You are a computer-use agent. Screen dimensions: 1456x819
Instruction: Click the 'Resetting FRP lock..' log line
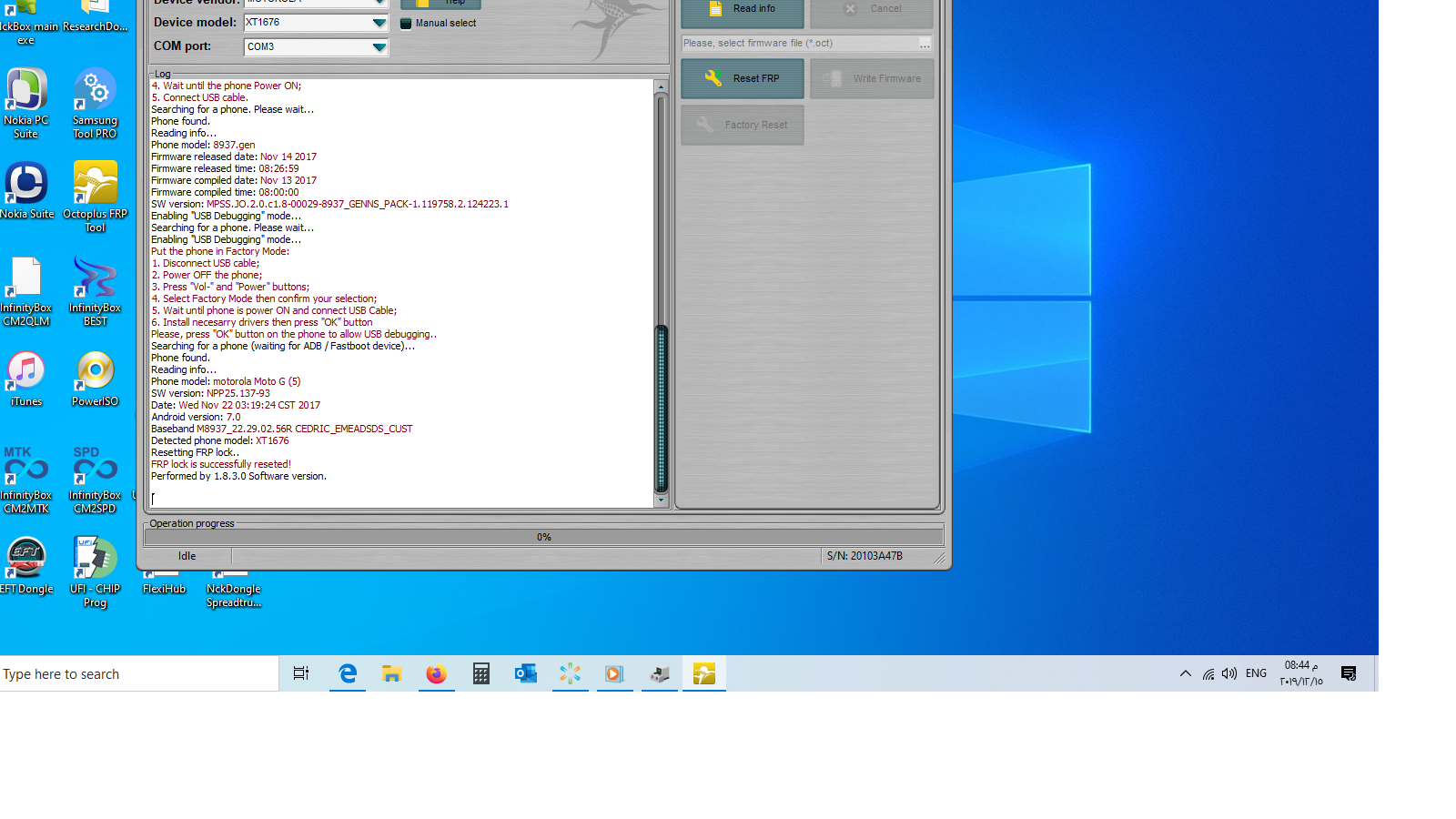[x=196, y=452]
